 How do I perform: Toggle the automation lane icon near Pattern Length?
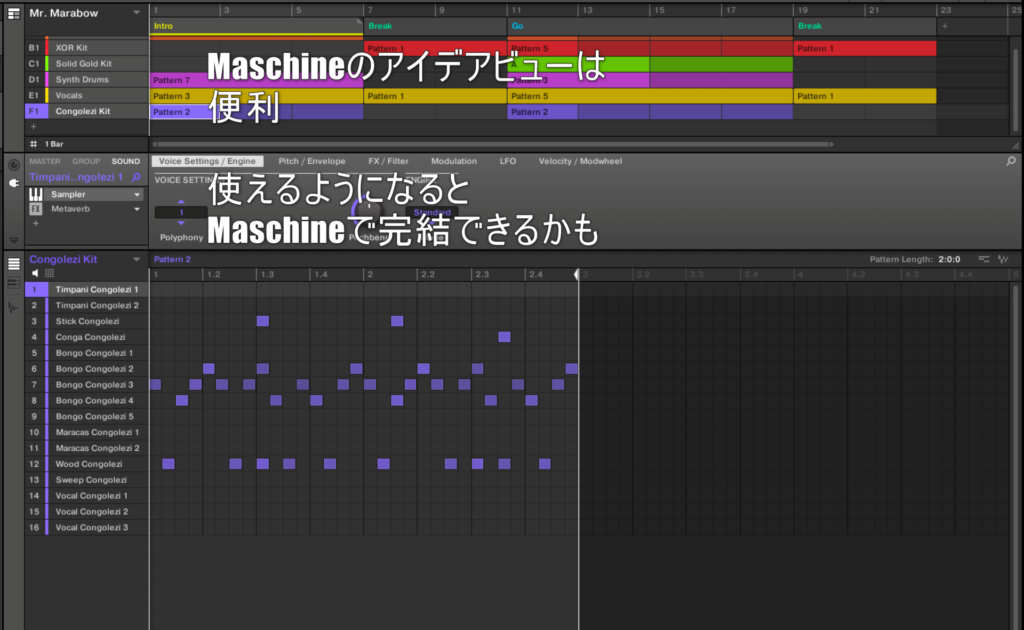pos(1003,260)
